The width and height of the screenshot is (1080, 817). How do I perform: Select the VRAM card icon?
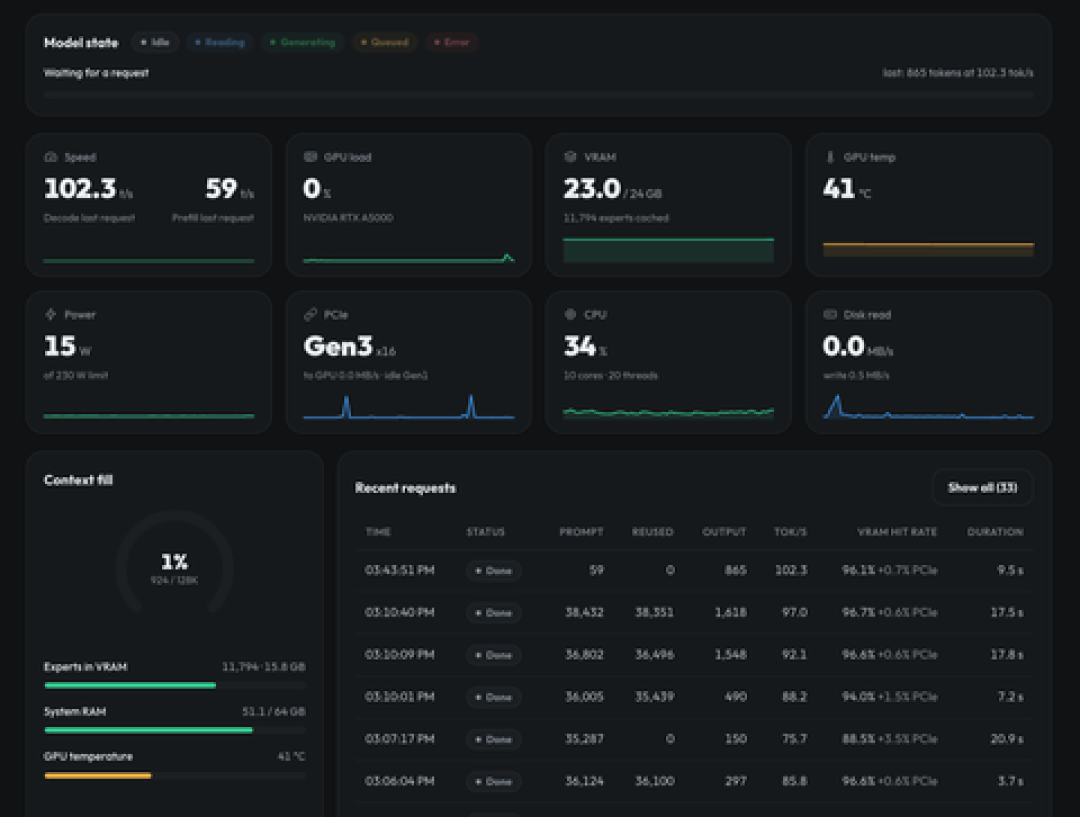(570, 157)
